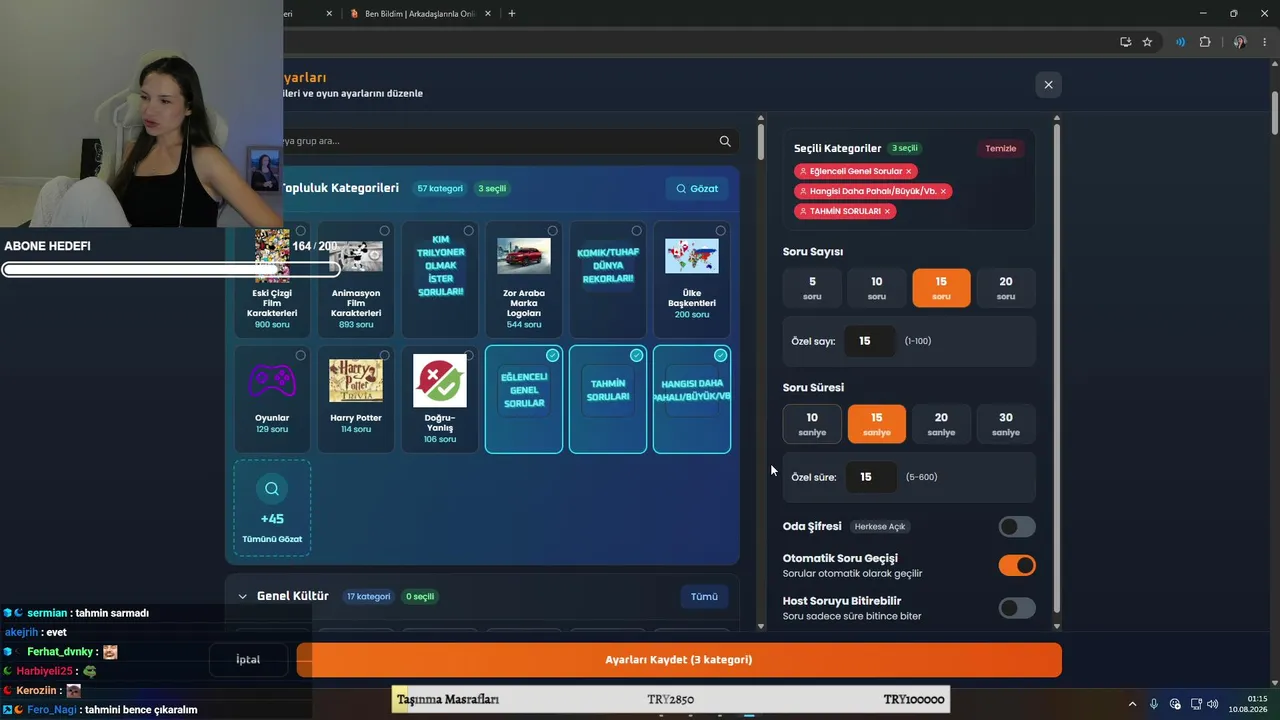Viewport: 1280px width, 720px height.
Task: Click the Özel süre number field
Action: (x=870, y=477)
